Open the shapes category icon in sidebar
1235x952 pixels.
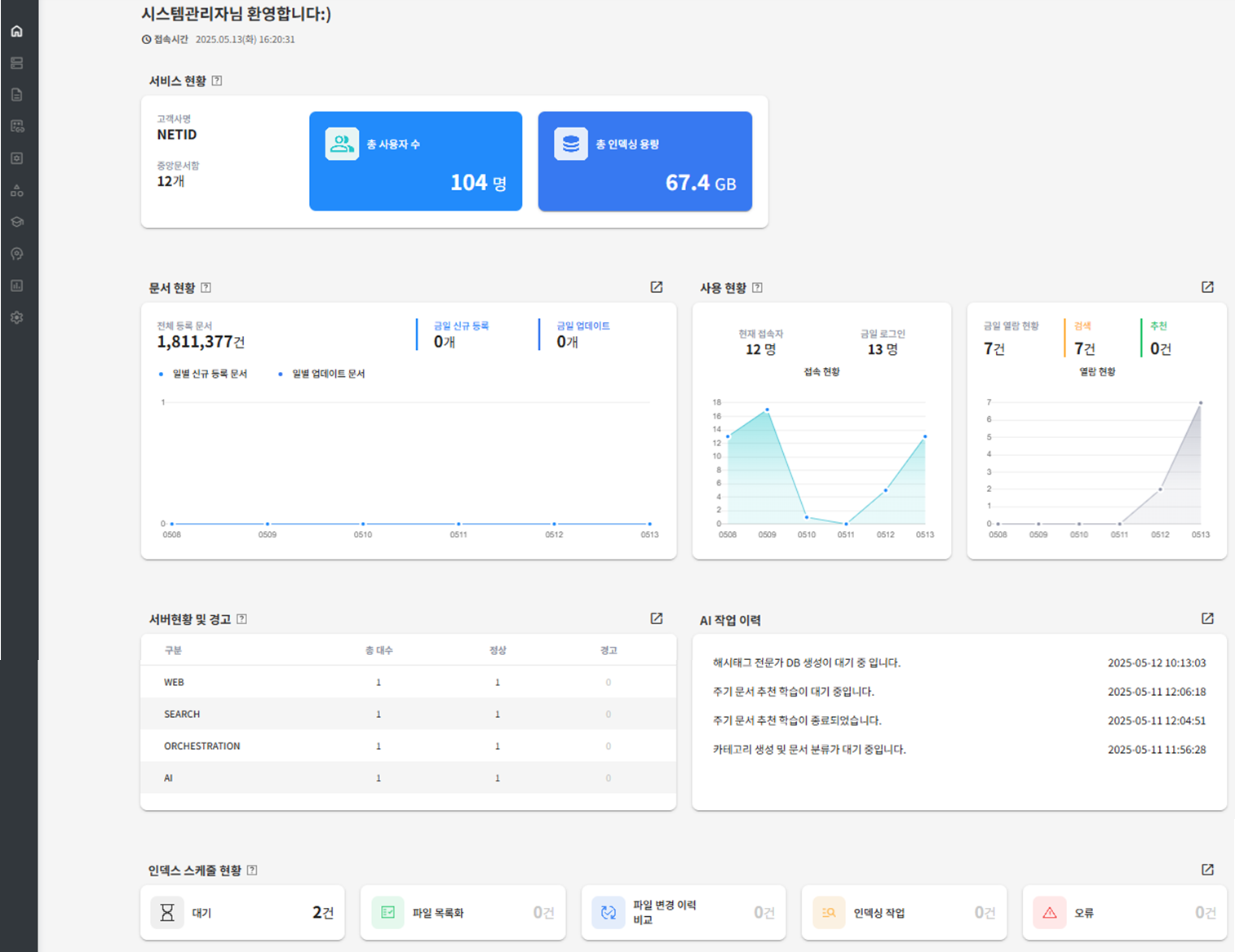[16, 190]
